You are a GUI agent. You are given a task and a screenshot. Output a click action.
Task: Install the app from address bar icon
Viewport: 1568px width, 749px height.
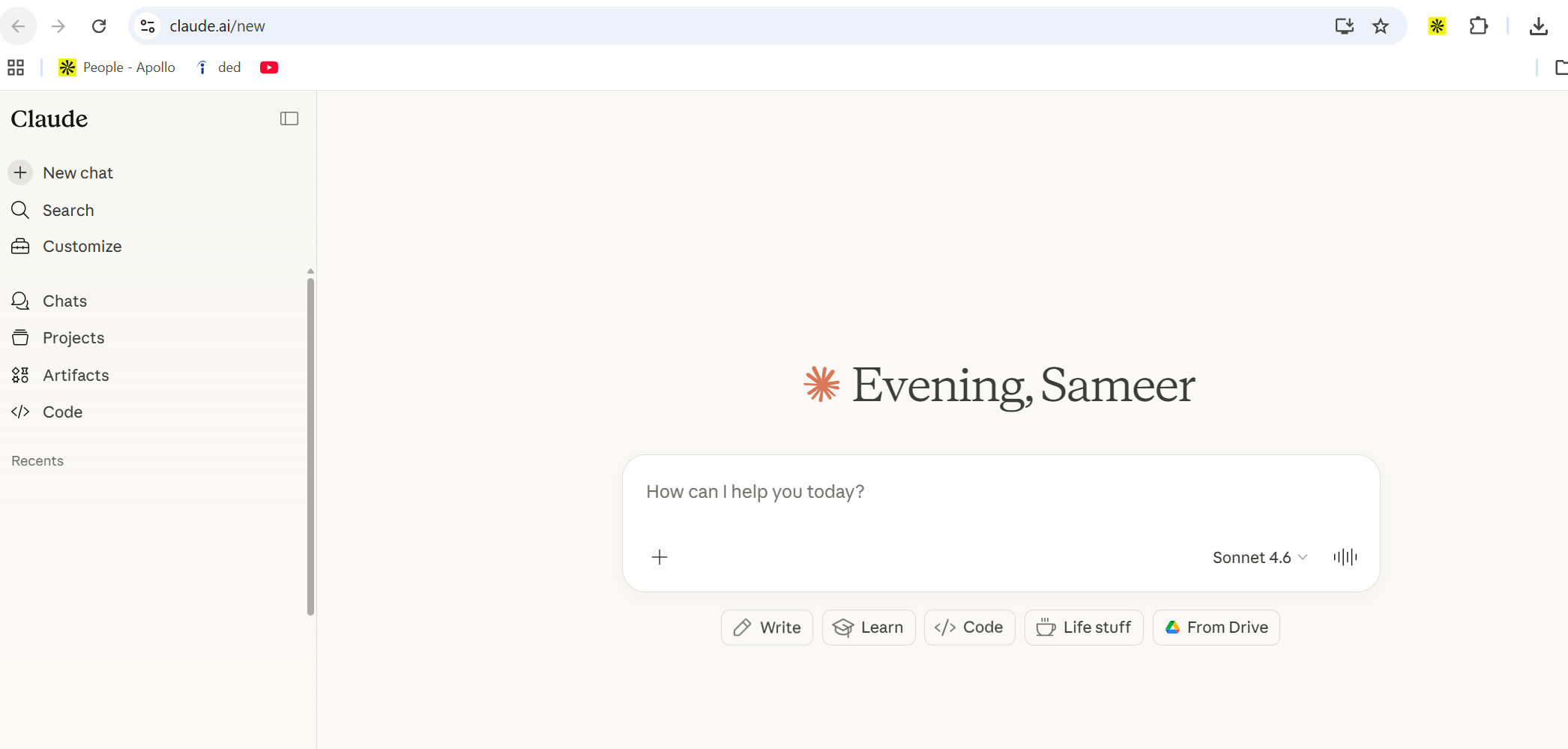pos(1345,26)
